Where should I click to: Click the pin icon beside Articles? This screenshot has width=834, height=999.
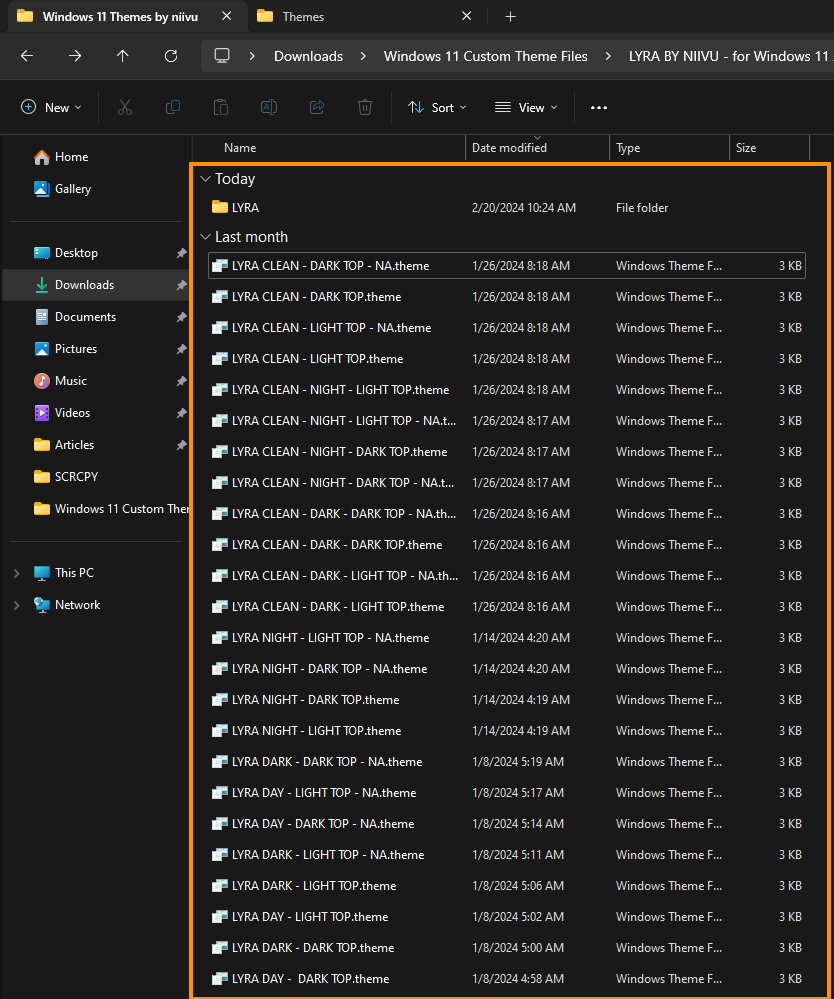[x=182, y=445]
